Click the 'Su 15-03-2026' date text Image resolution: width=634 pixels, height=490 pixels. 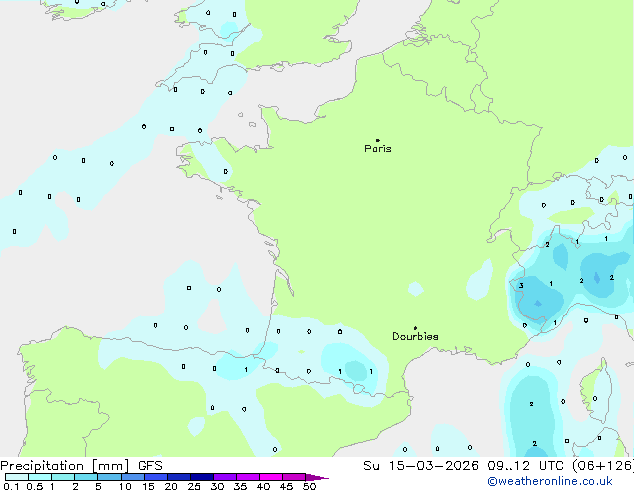click(x=421, y=466)
